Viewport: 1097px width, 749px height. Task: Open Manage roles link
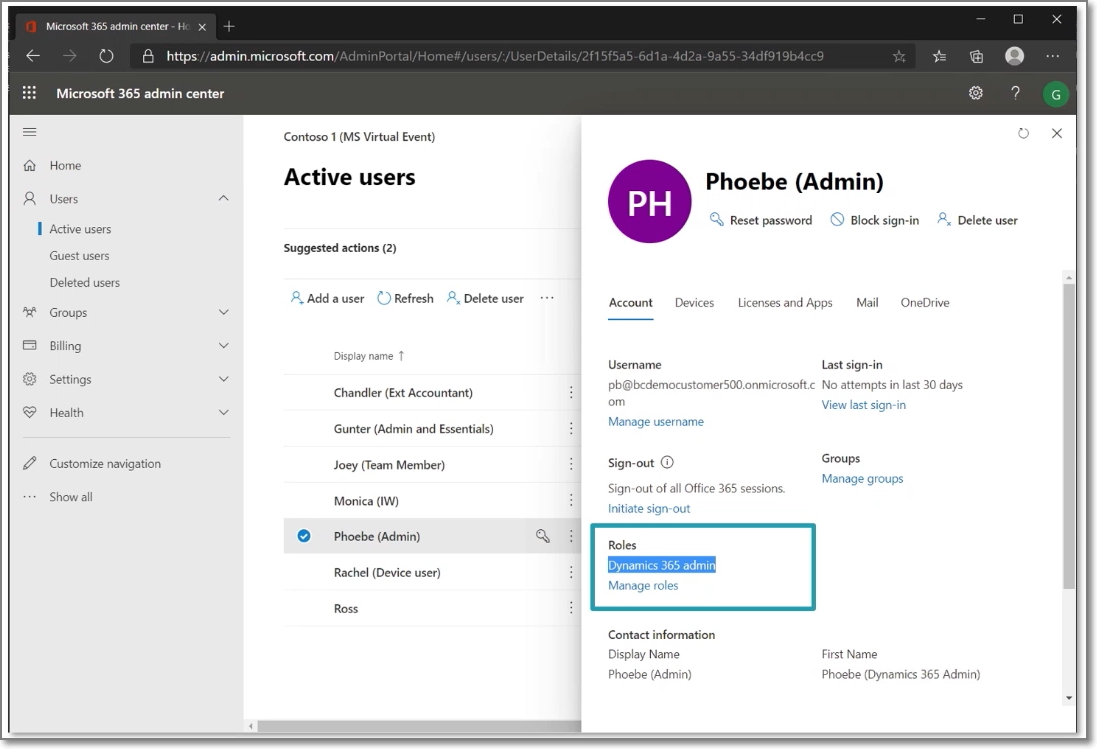pyautogui.click(x=643, y=585)
